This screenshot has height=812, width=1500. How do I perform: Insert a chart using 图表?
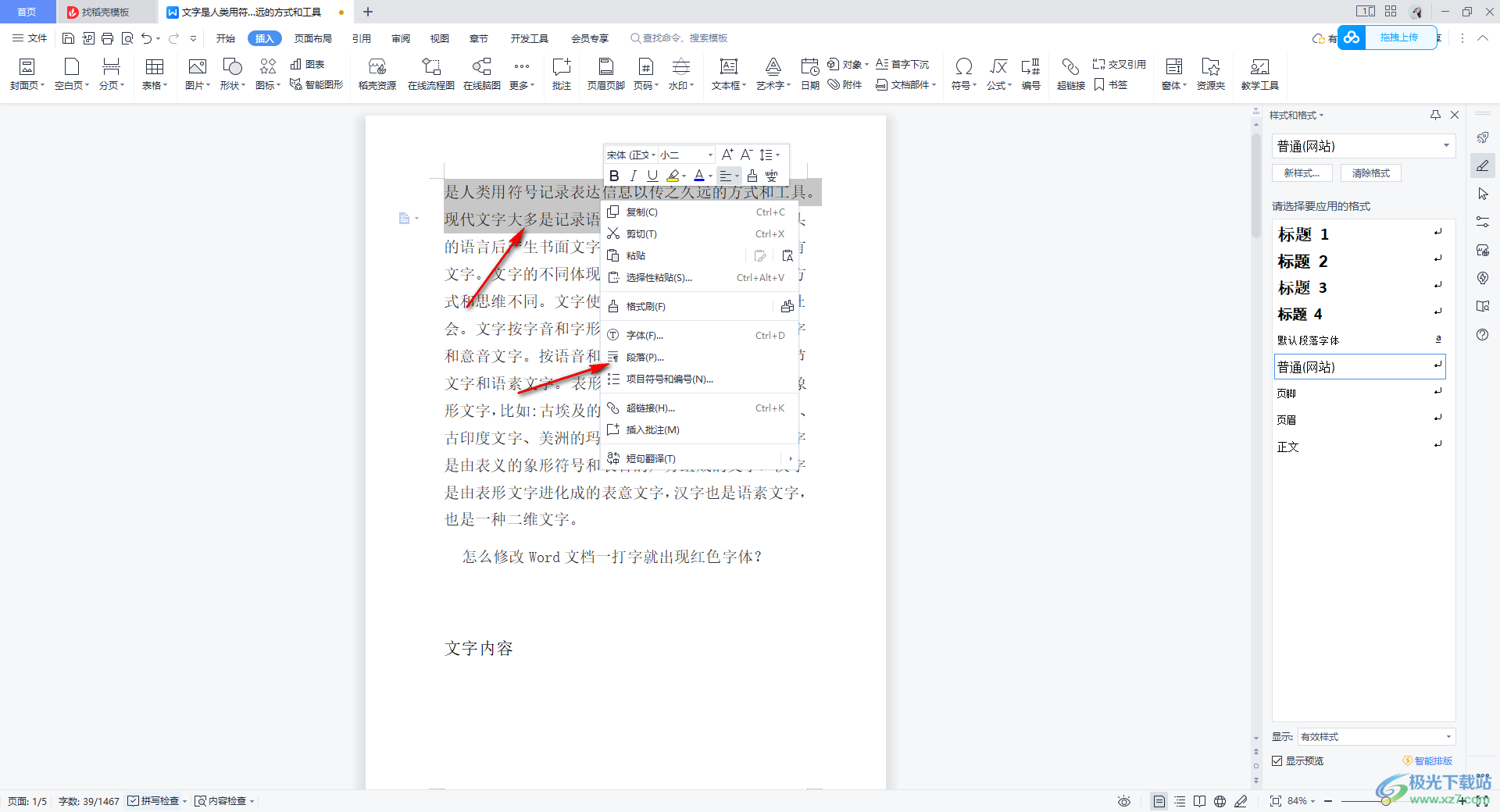[307, 64]
